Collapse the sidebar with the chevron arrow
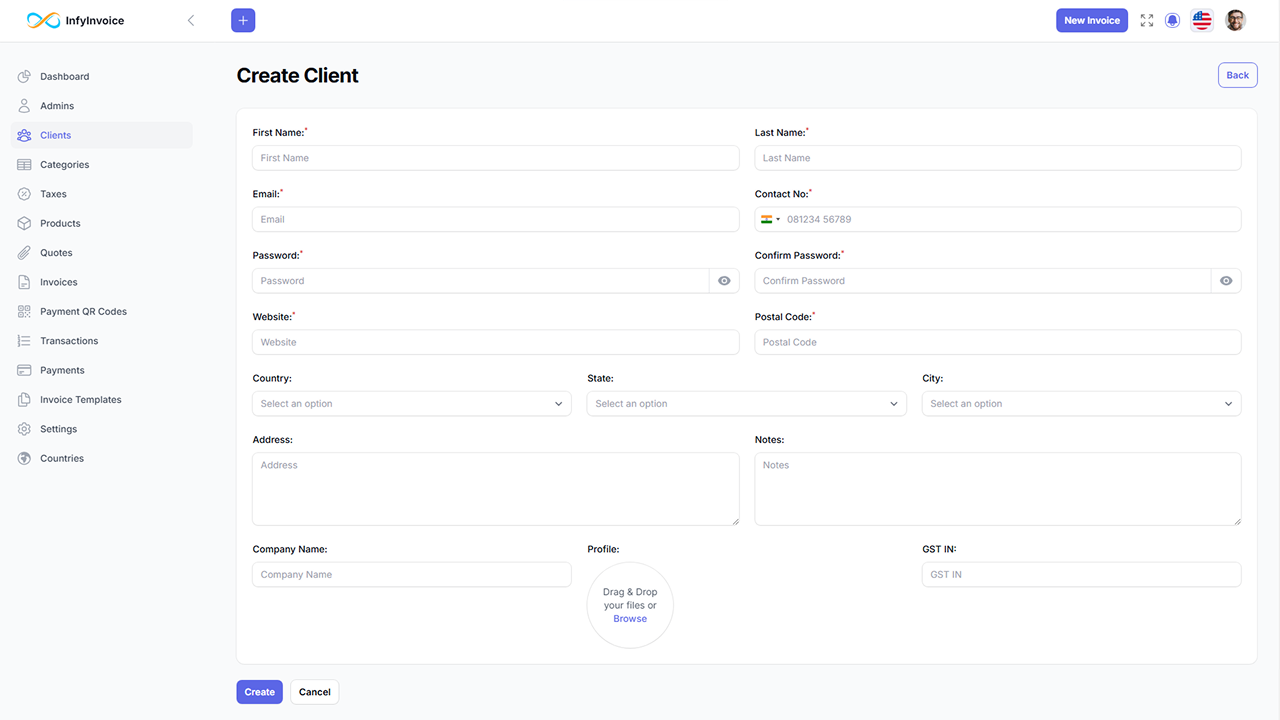This screenshot has height=720, width=1280. [191, 19]
